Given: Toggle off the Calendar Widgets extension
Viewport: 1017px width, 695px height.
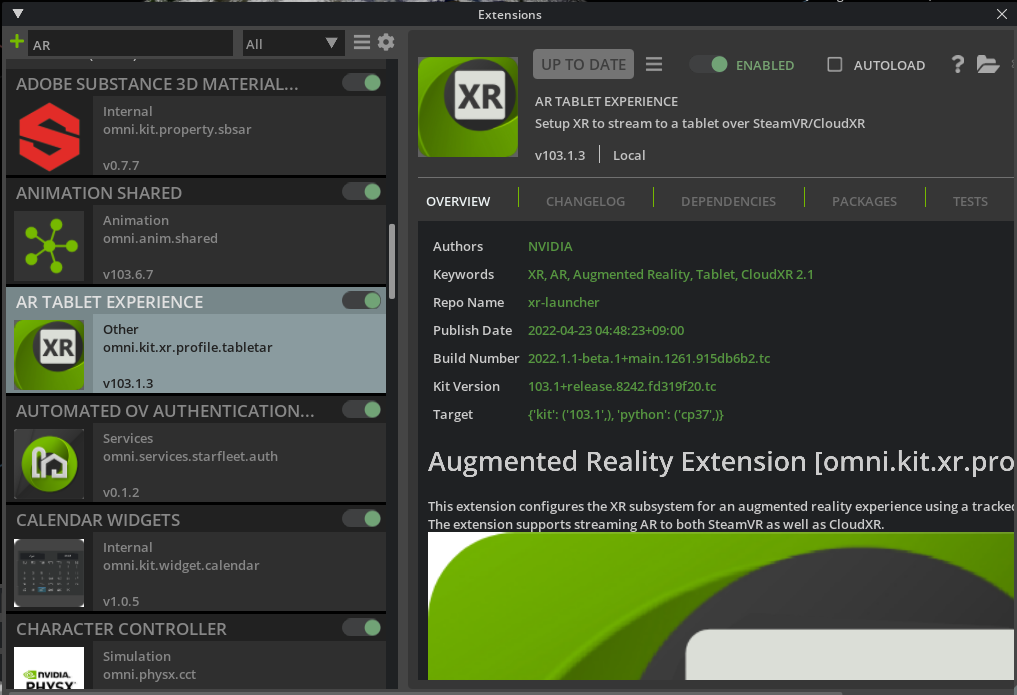Looking at the screenshot, I should click(361, 518).
